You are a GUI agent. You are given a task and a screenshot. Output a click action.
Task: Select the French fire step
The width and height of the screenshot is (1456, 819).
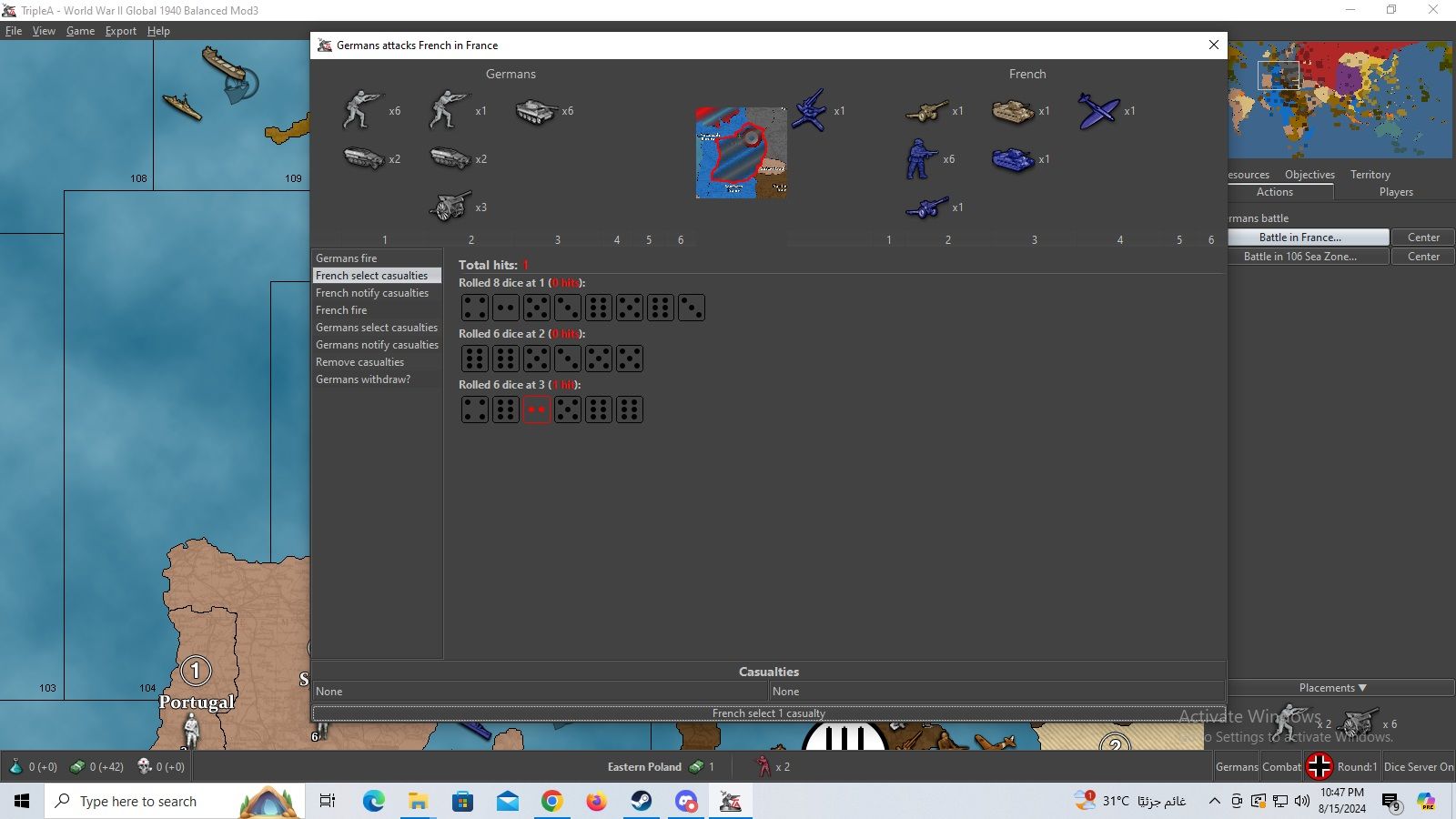pyautogui.click(x=377, y=310)
